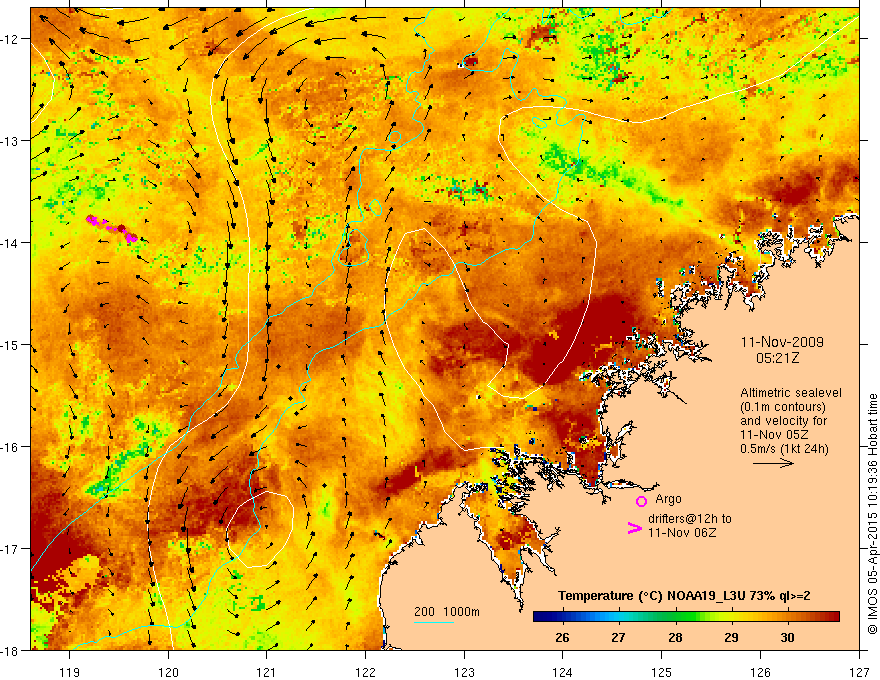
Task: Click latitude axis label -16
Action: click(x=11, y=447)
